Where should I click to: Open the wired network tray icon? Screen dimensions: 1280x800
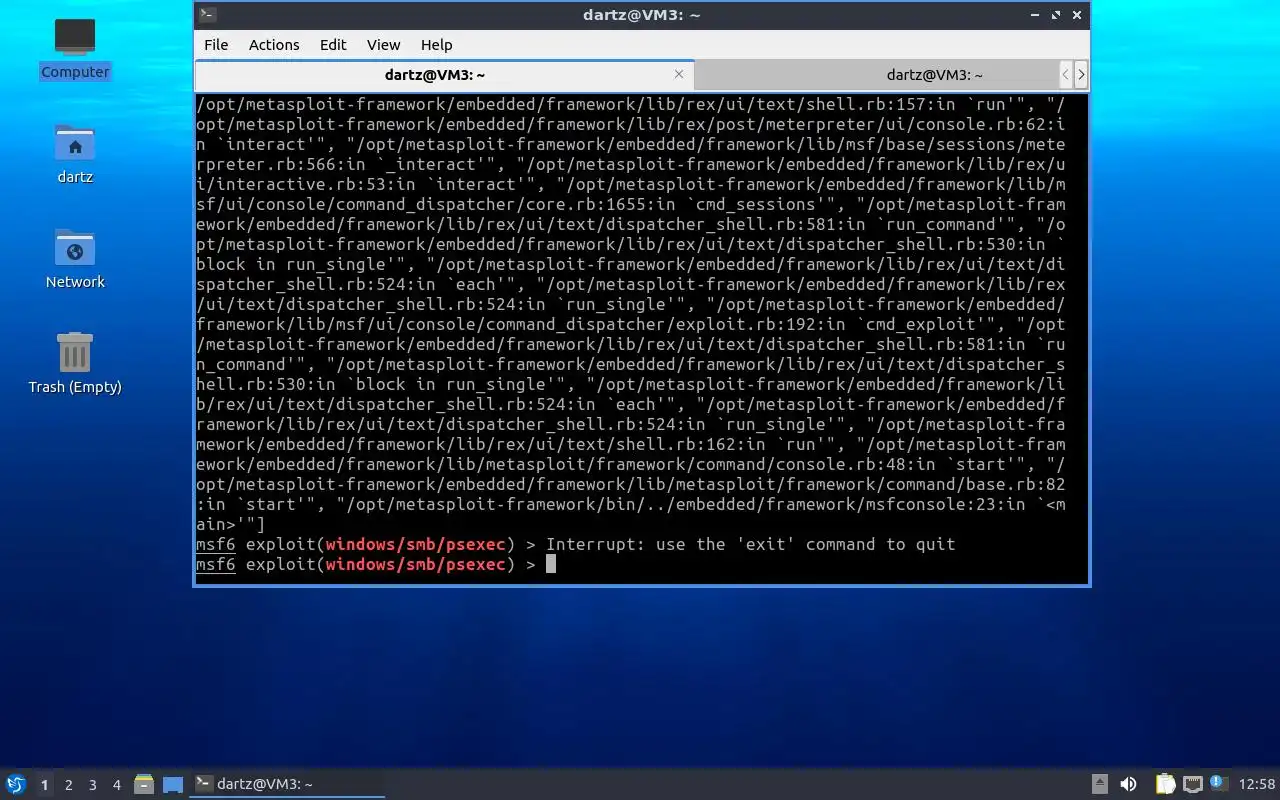click(1192, 784)
